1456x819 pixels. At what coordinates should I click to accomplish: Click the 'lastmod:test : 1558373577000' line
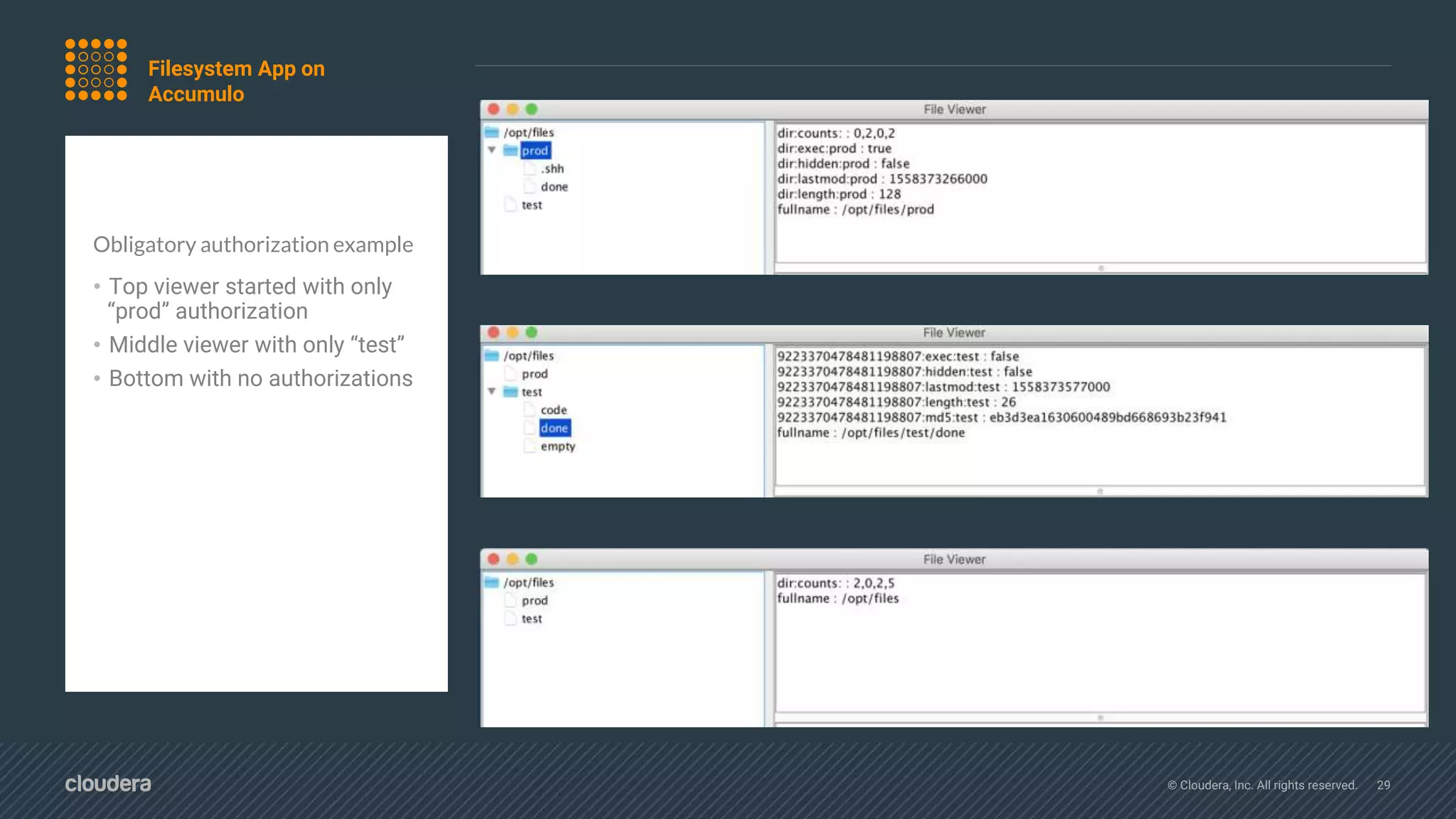(943, 387)
